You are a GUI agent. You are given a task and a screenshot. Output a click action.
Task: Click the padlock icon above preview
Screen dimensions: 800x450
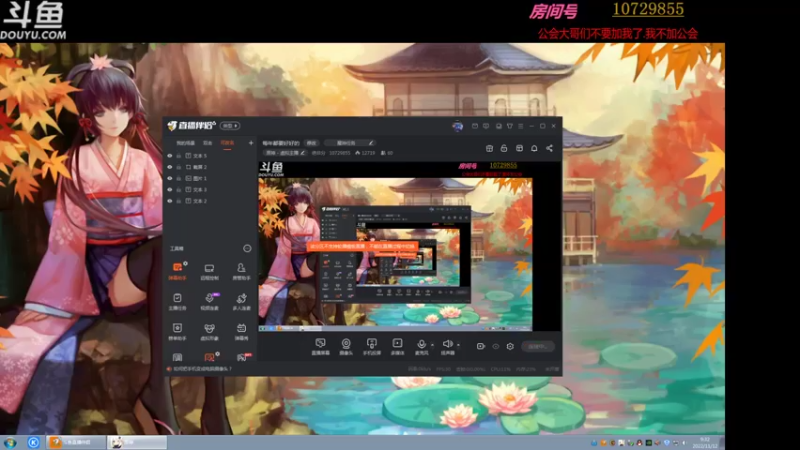(x=504, y=148)
